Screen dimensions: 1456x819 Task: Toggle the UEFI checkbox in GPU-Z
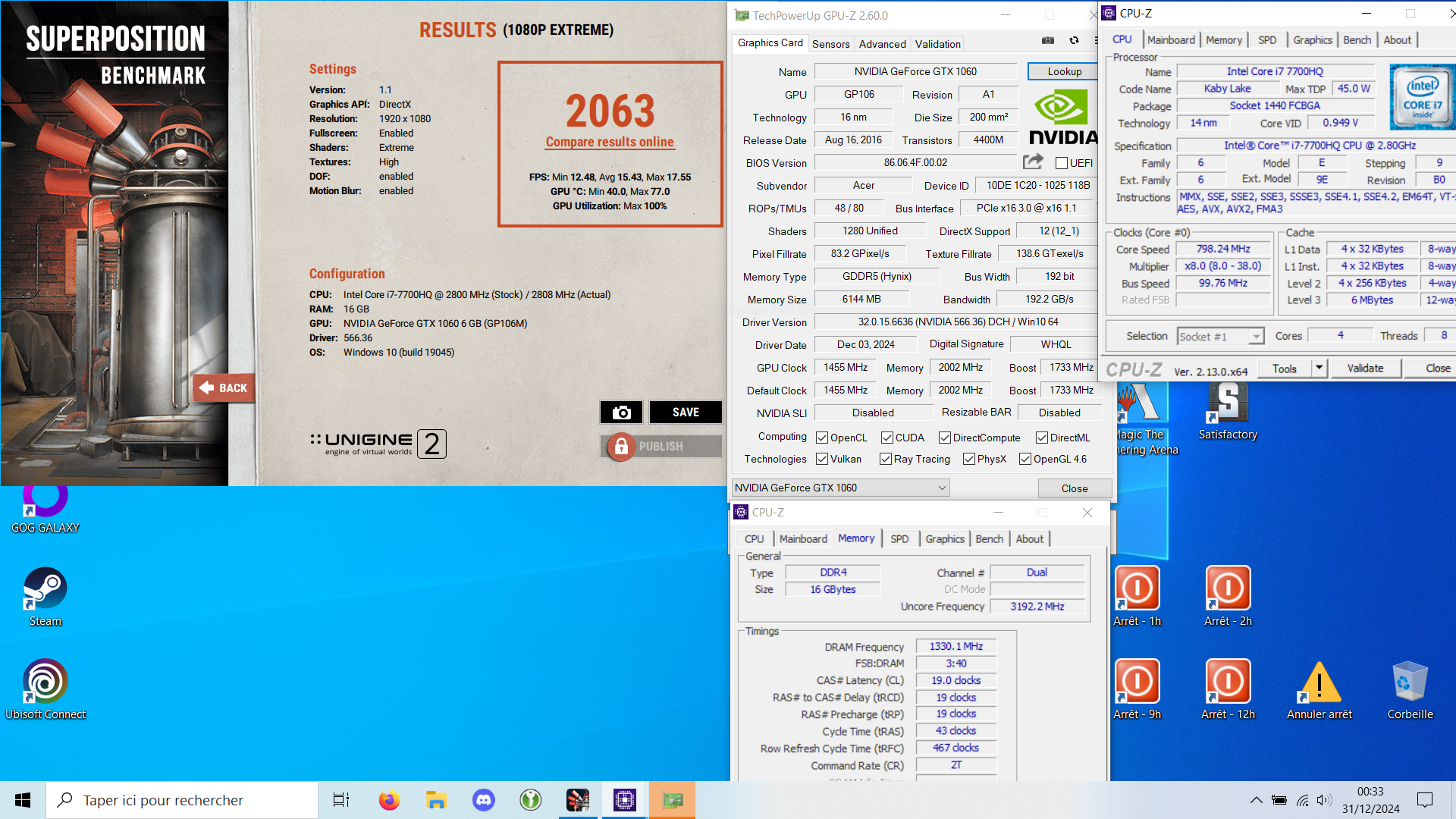(x=1062, y=163)
